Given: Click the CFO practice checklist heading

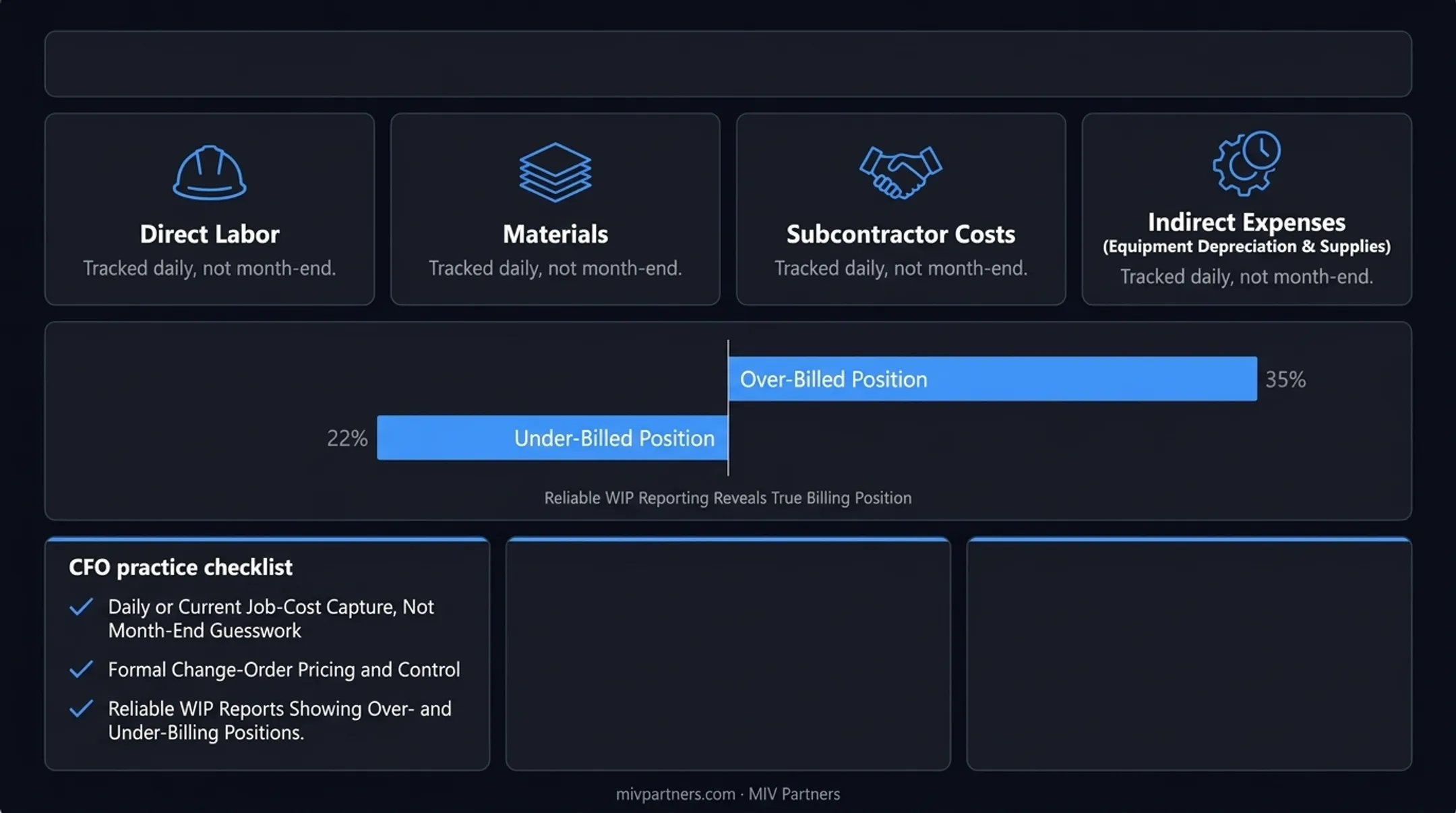Looking at the screenshot, I should point(181,567).
